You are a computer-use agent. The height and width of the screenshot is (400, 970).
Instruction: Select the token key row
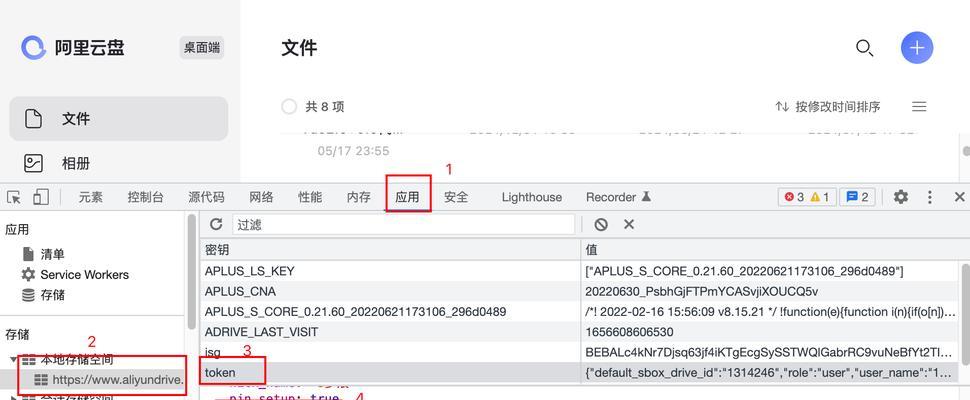click(580, 373)
